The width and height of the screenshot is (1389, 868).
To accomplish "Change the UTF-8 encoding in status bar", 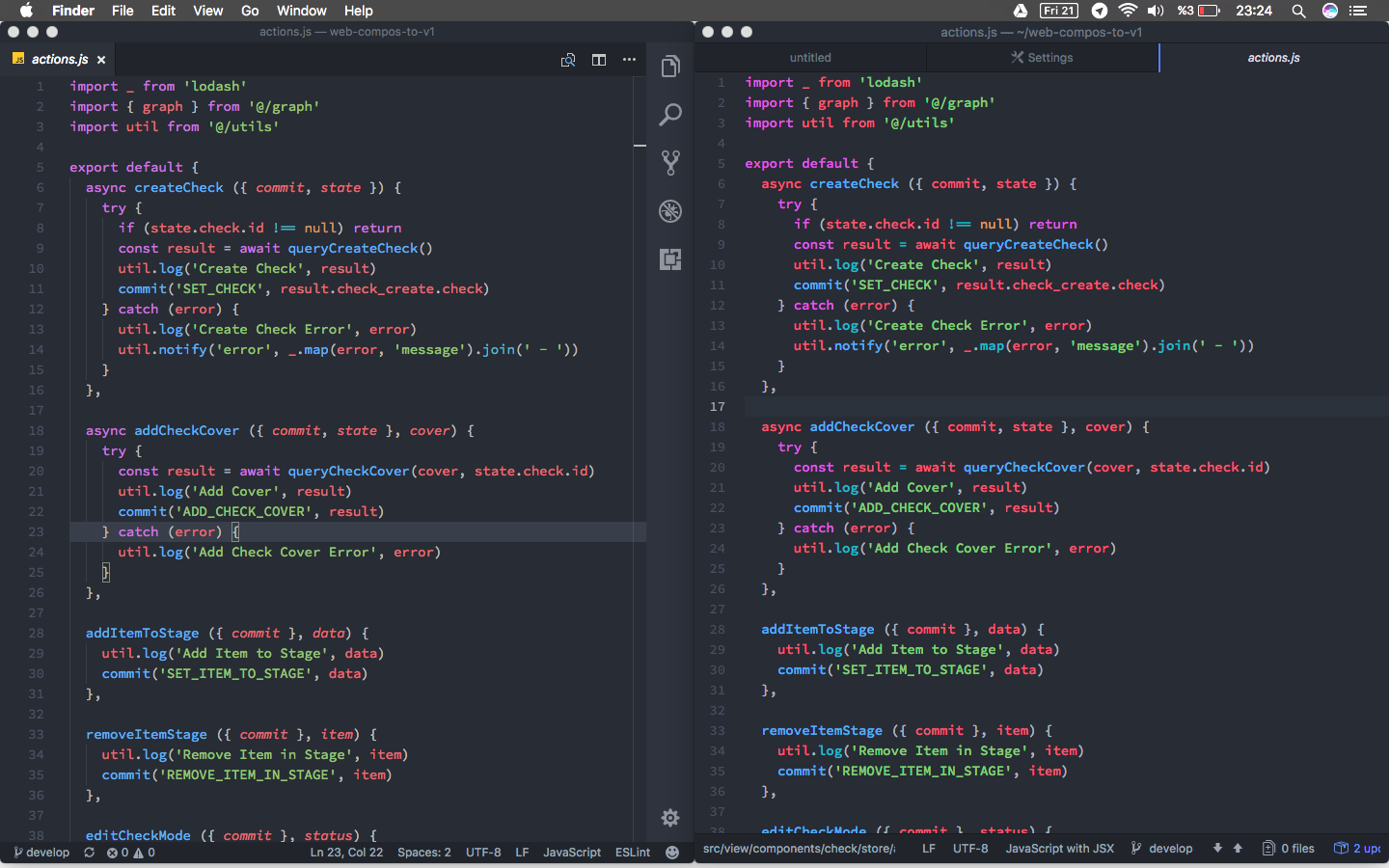I will pyautogui.click(x=483, y=853).
